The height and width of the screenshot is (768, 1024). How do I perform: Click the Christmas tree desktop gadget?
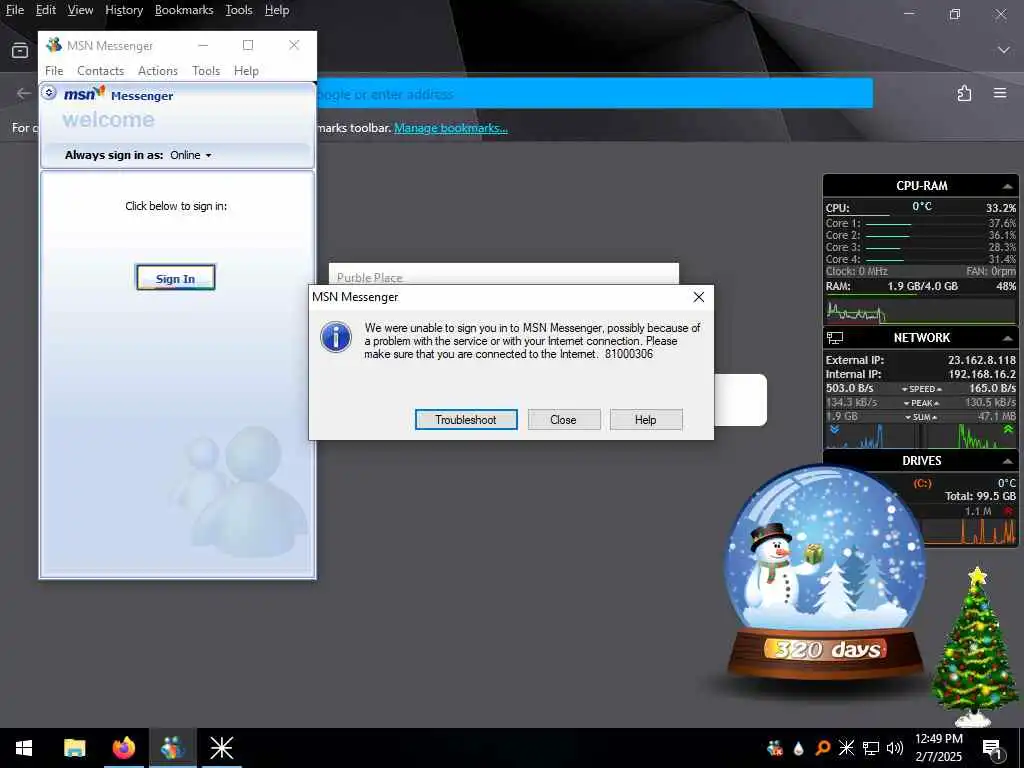pyautogui.click(x=974, y=647)
